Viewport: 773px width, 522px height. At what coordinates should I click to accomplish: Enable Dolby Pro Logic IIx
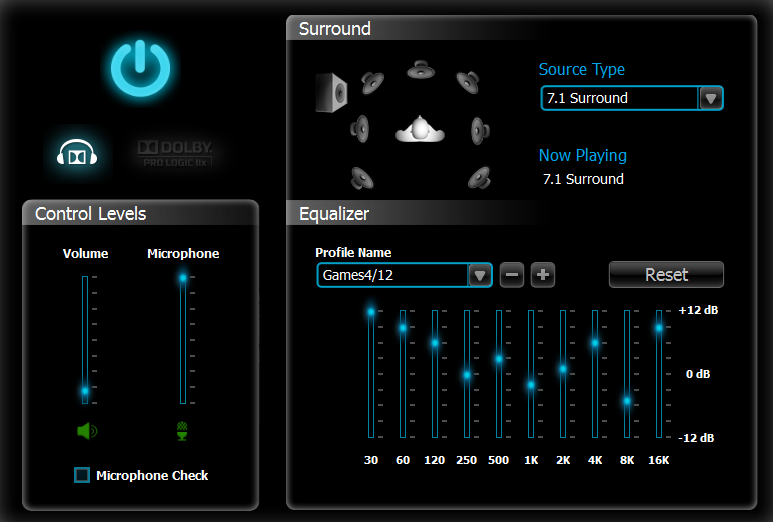175,154
